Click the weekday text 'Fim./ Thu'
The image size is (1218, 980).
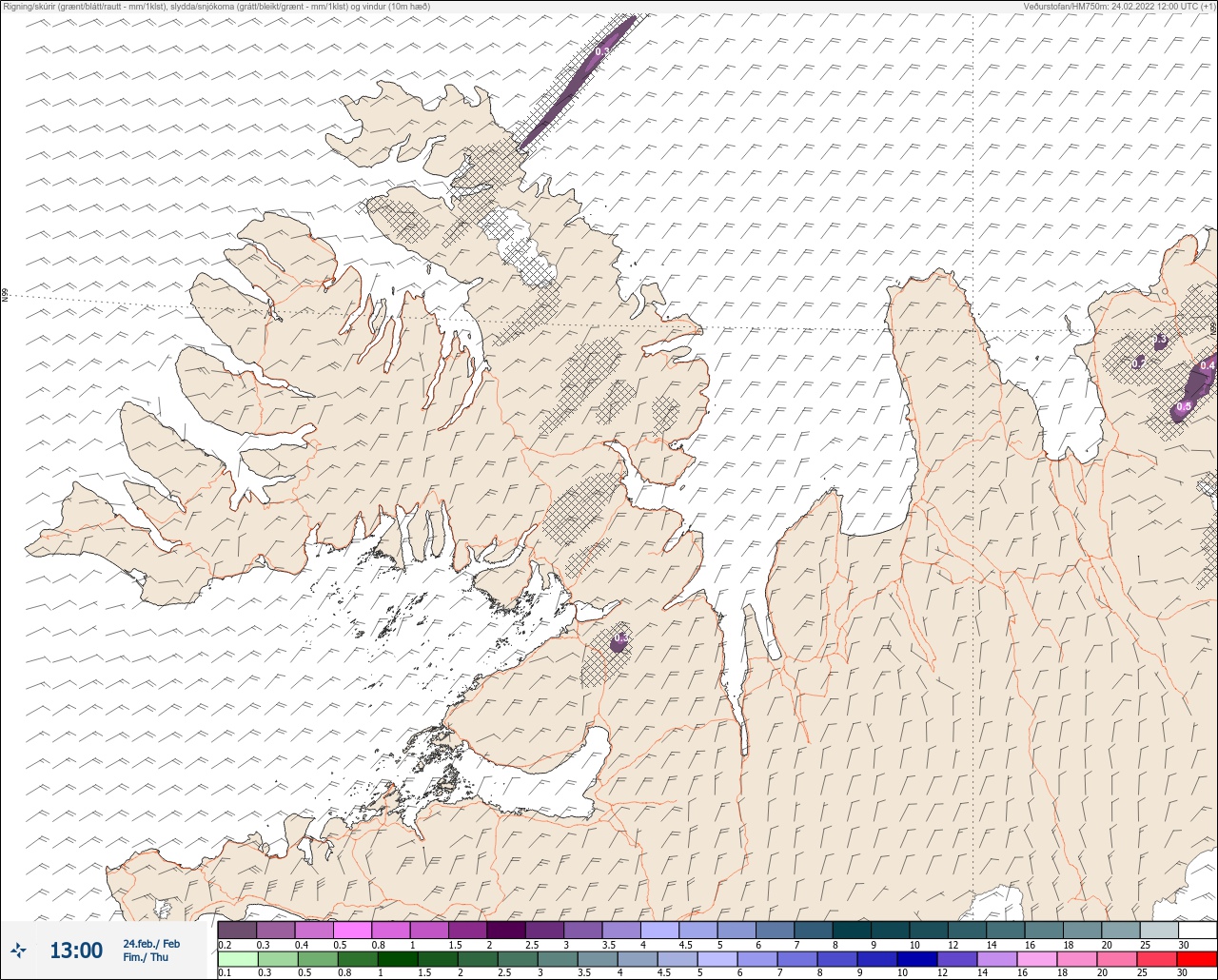click(146, 957)
